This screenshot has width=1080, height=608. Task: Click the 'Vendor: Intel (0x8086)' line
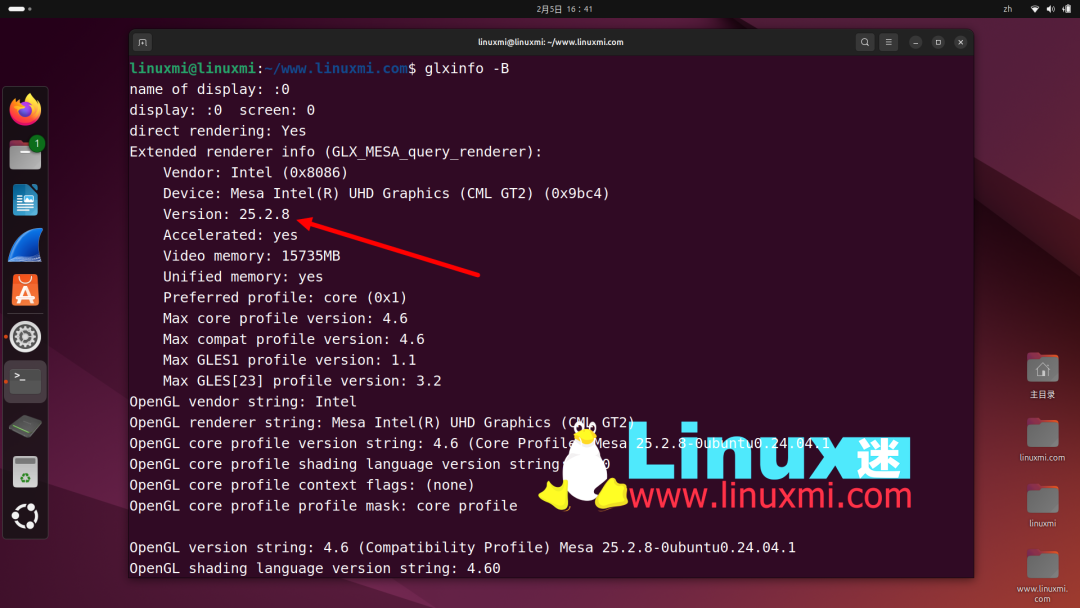pyautogui.click(x=256, y=172)
